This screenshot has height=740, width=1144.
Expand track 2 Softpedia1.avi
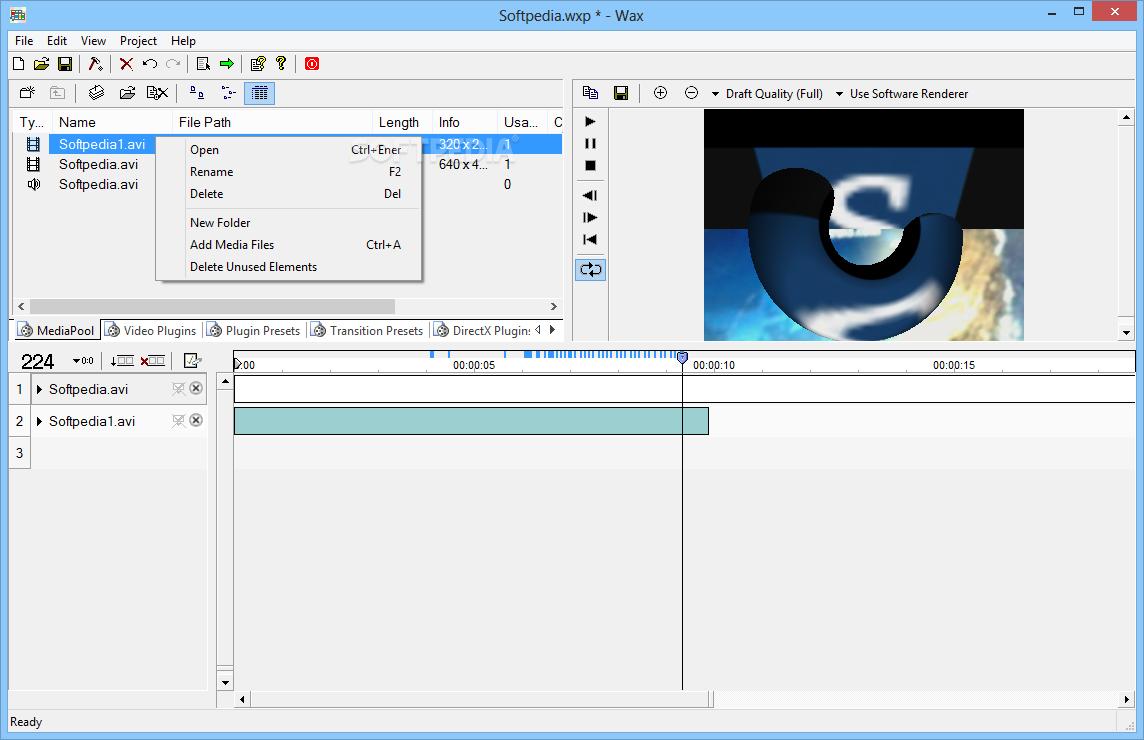pos(39,421)
